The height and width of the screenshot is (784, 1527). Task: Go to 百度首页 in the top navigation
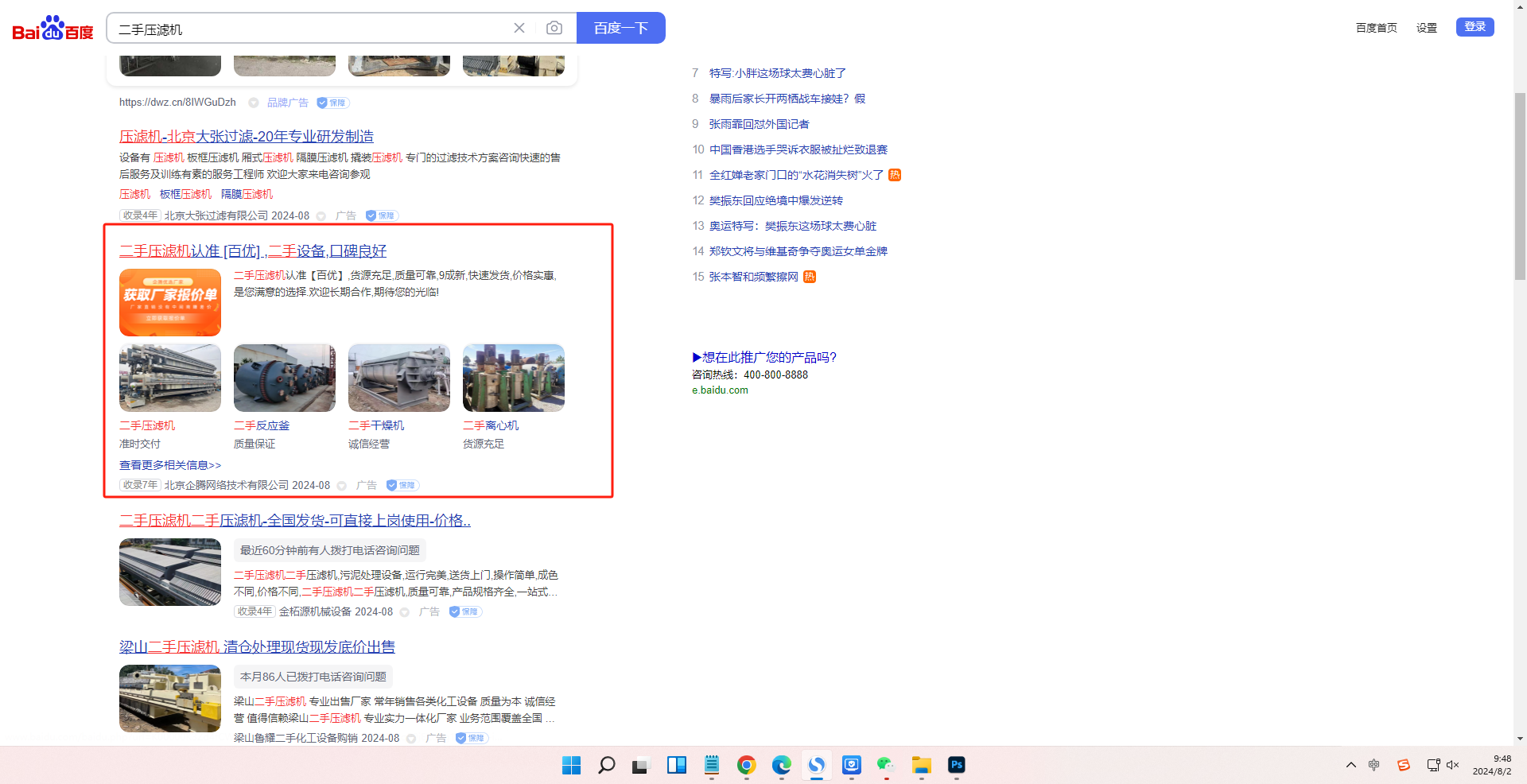tap(1376, 28)
